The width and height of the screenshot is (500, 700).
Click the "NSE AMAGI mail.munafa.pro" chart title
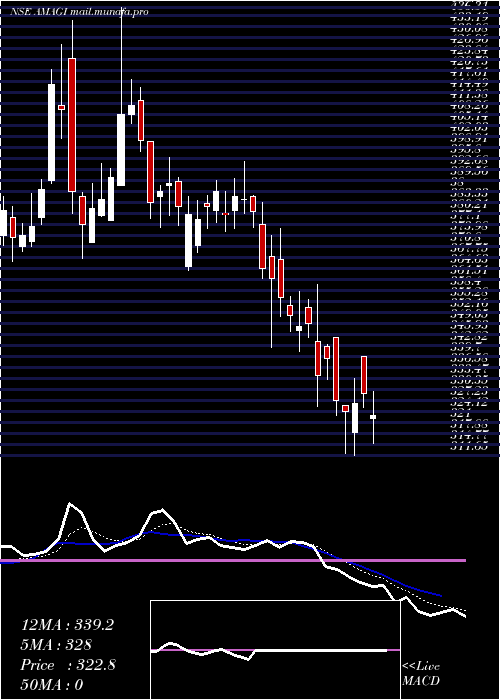coord(79,12)
